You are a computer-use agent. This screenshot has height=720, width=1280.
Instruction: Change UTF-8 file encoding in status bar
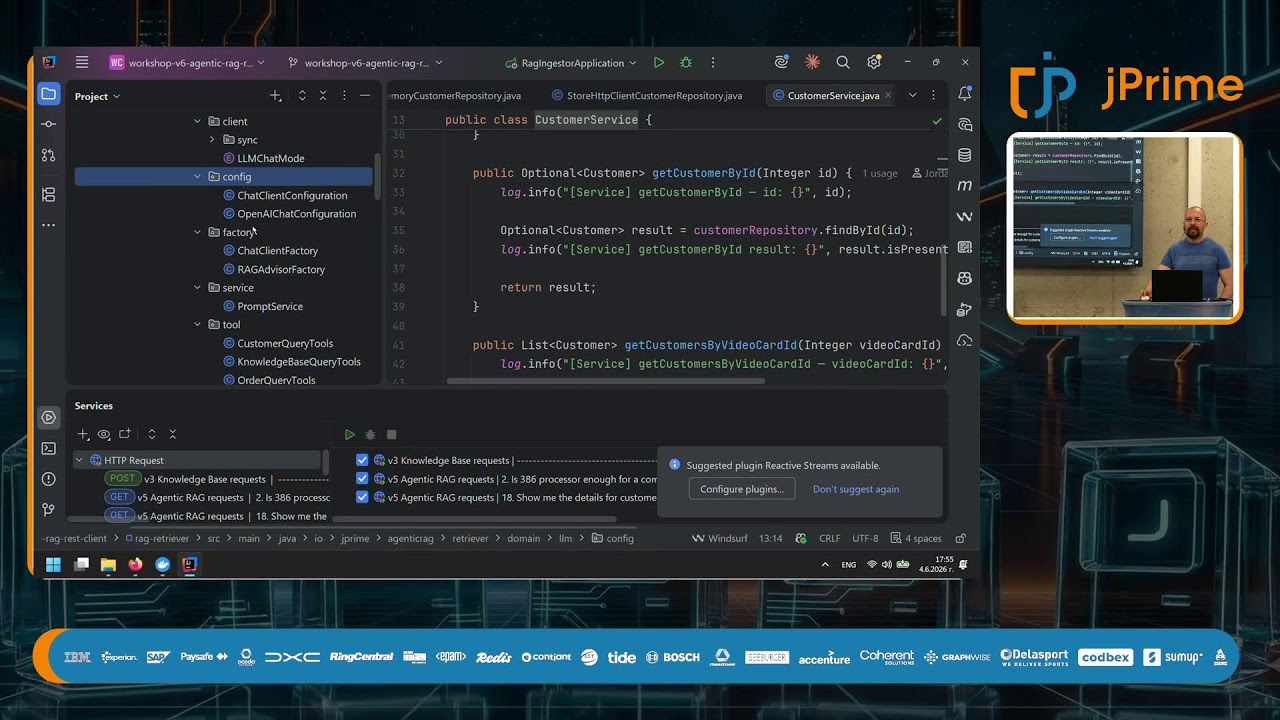[x=865, y=538]
